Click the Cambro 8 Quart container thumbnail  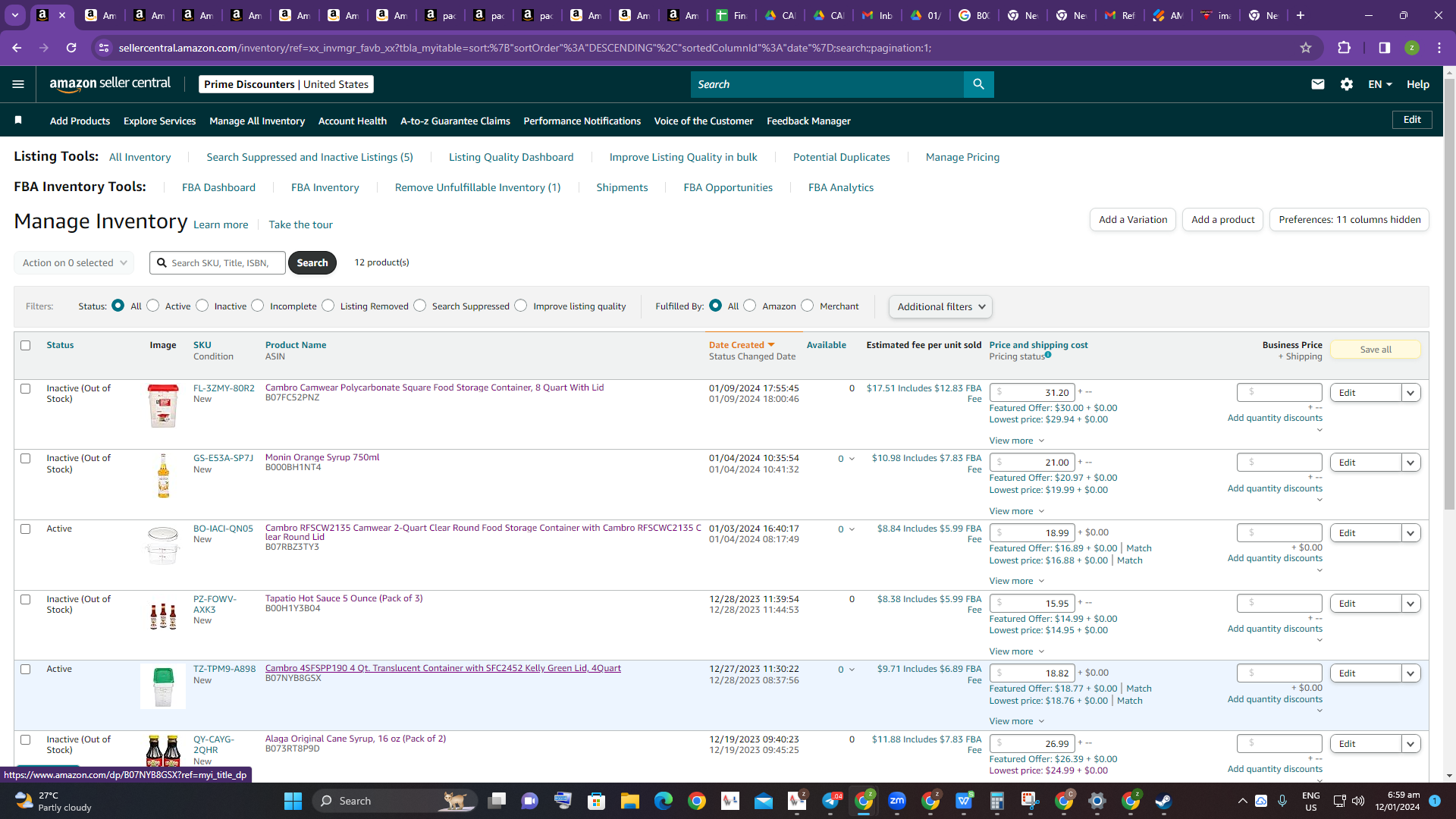pyautogui.click(x=163, y=406)
